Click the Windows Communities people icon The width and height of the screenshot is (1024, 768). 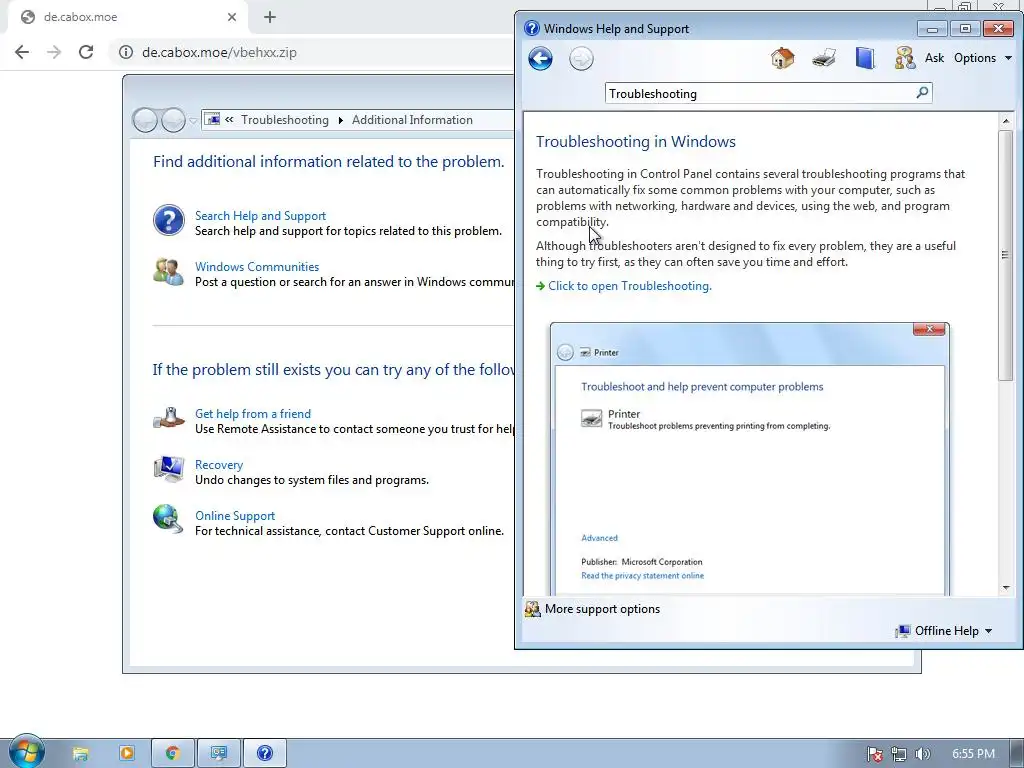click(168, 271)
